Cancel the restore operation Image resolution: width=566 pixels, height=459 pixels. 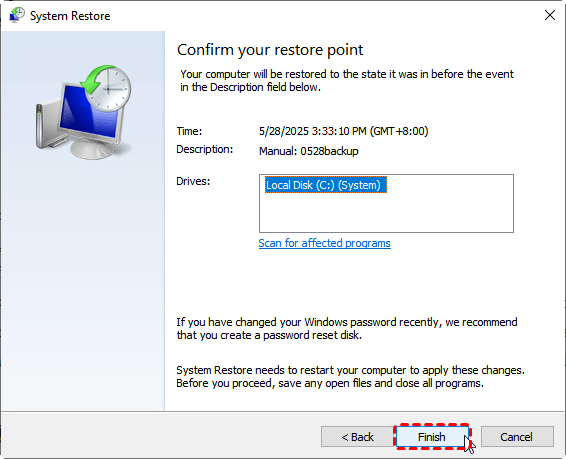pyautogui.click(x=517, y=437)
